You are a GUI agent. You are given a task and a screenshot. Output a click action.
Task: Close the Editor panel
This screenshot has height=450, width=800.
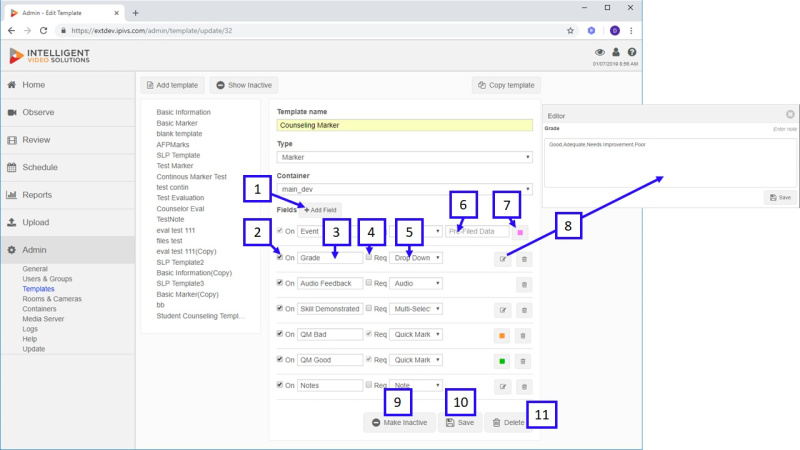(x=790, y=114)
